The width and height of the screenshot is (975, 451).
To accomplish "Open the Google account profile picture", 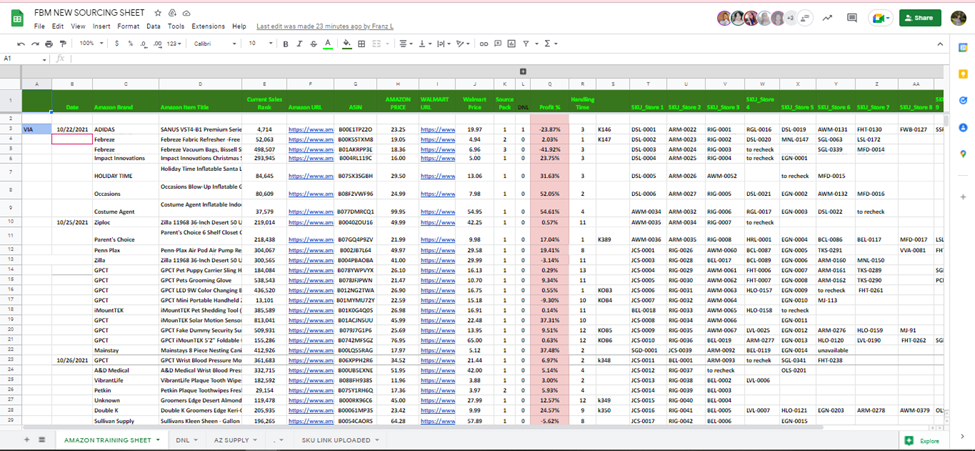I will 958,18.
